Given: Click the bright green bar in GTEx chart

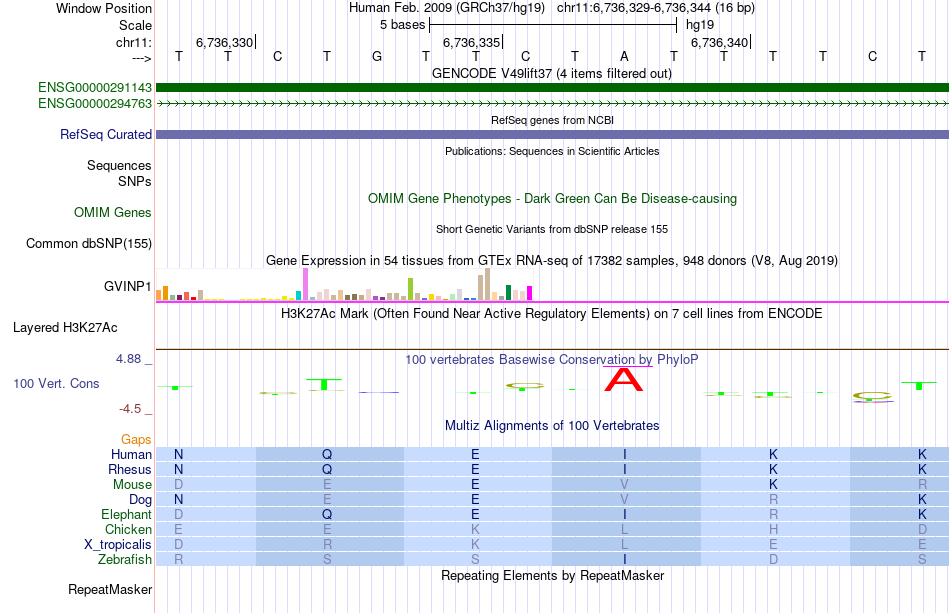Looking at the screenshot, I should [410, 289].
